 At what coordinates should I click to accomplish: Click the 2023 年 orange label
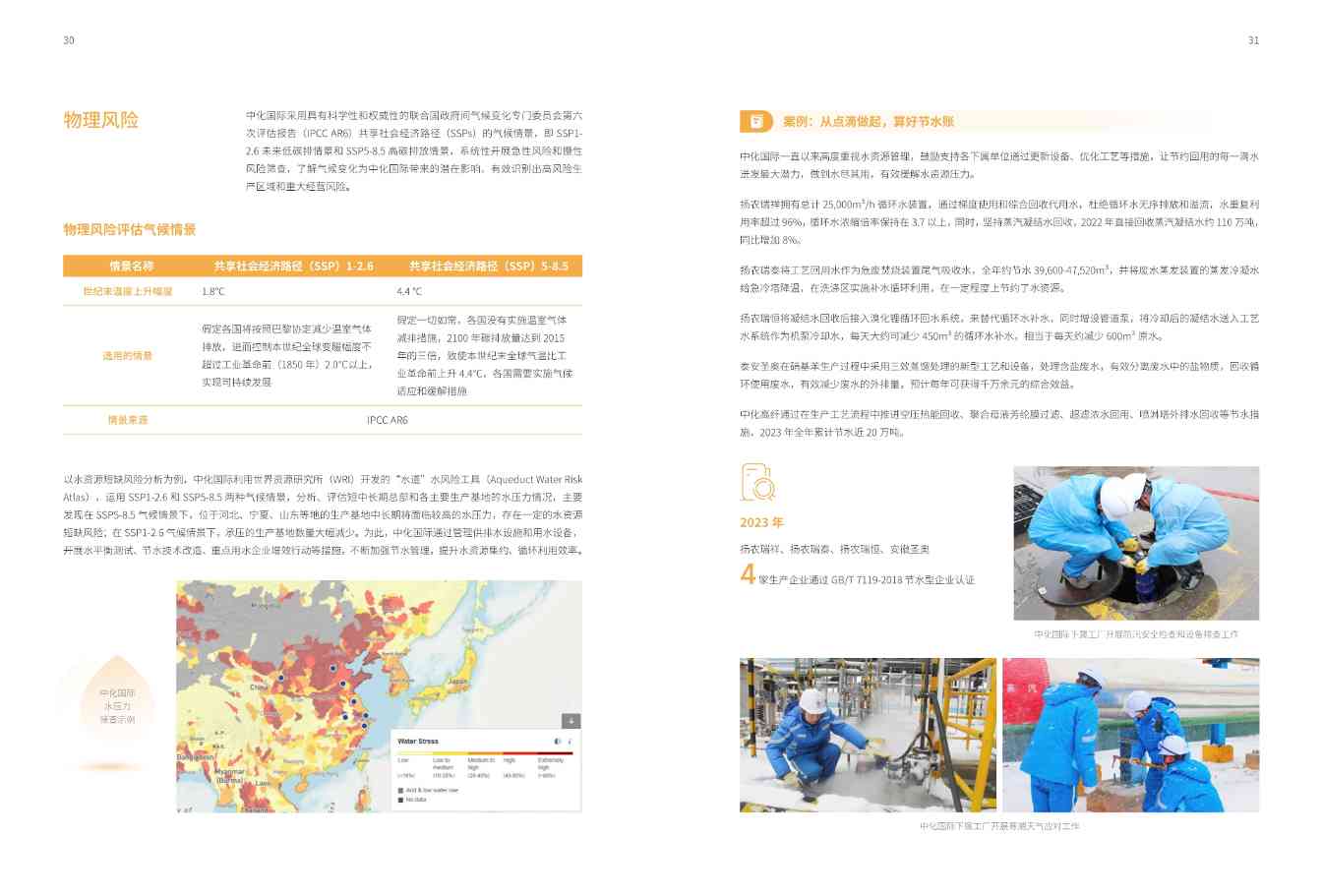tap(761, 522)
